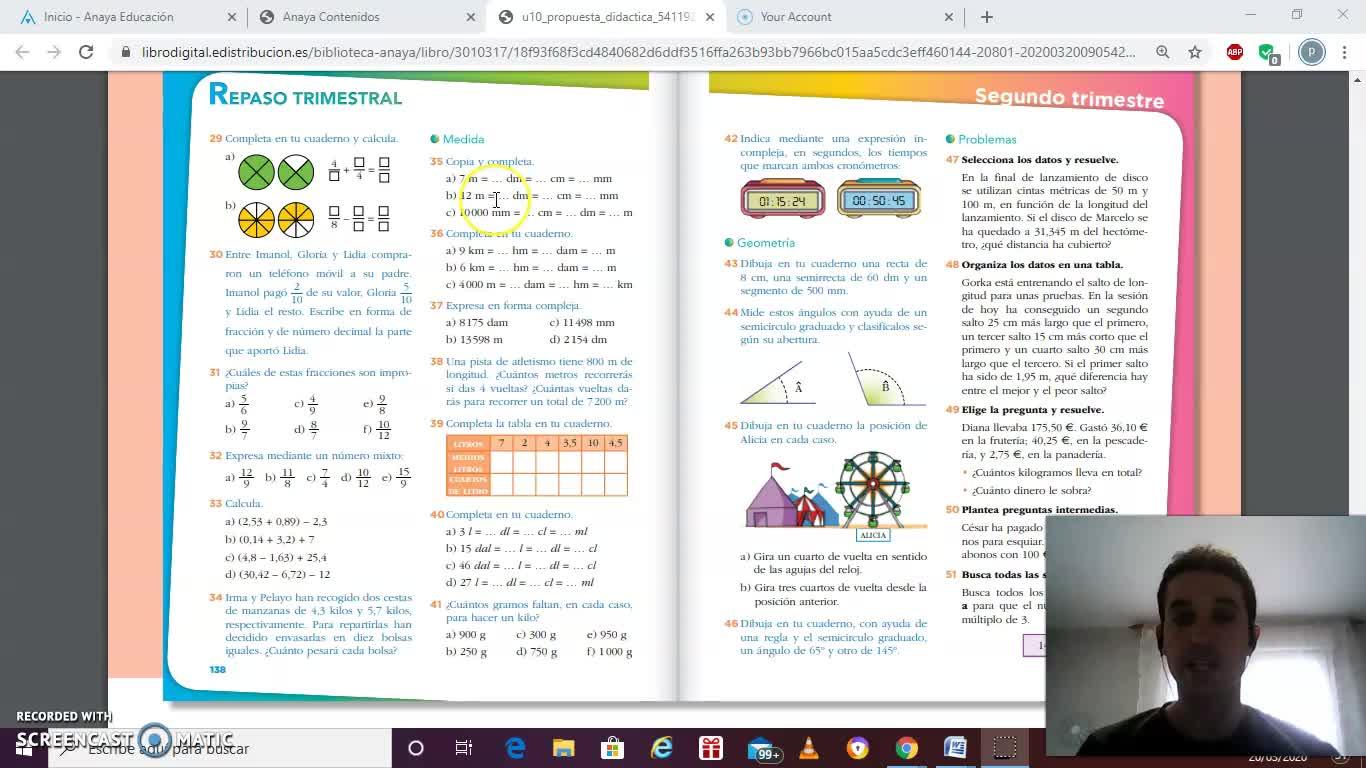Open the screen recorder icon on taskbar
The height and width of the screenshot is (768, 1366).
[1005, 748]
